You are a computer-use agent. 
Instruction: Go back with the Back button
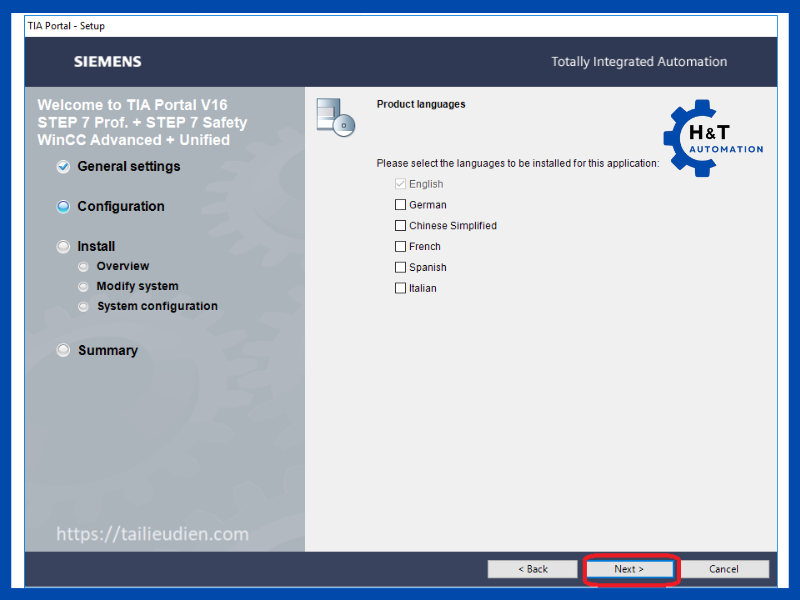pos(533,569)
